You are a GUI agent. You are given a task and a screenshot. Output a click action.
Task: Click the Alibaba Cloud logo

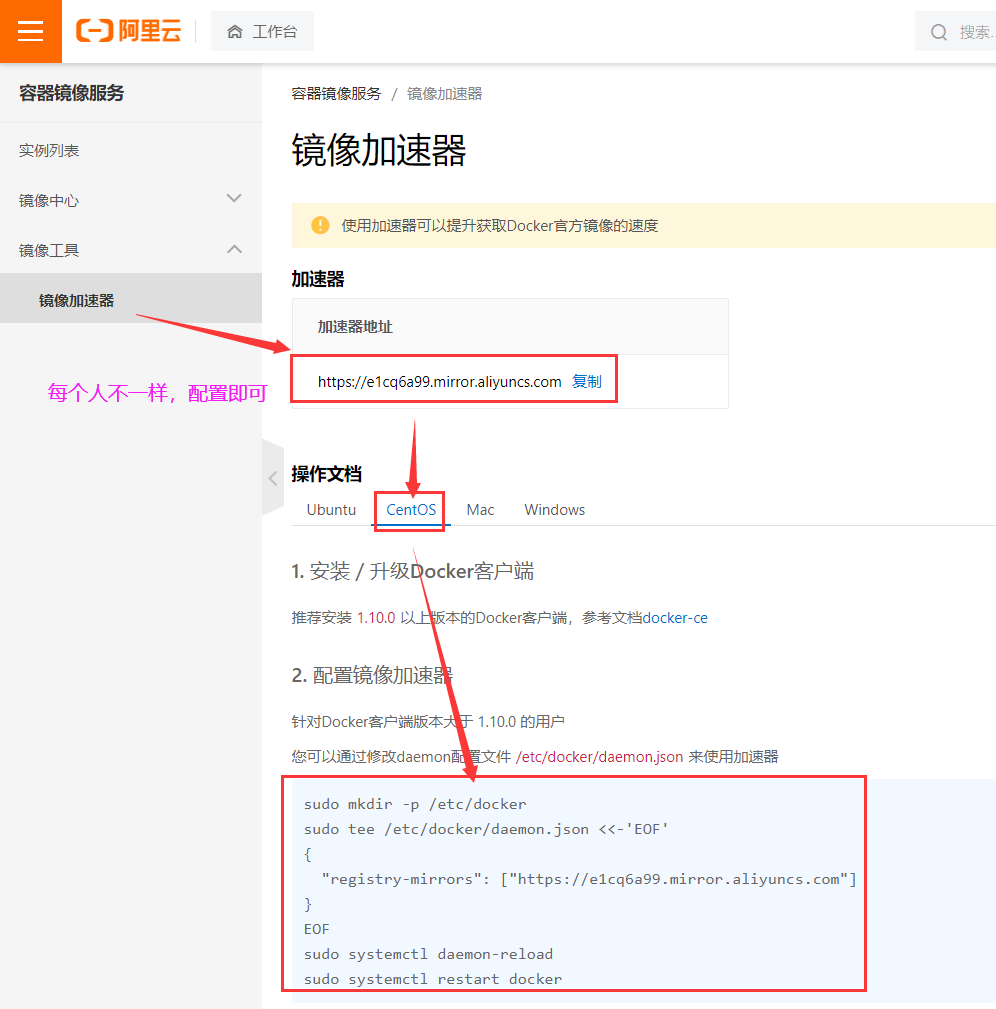click(129, 31)
